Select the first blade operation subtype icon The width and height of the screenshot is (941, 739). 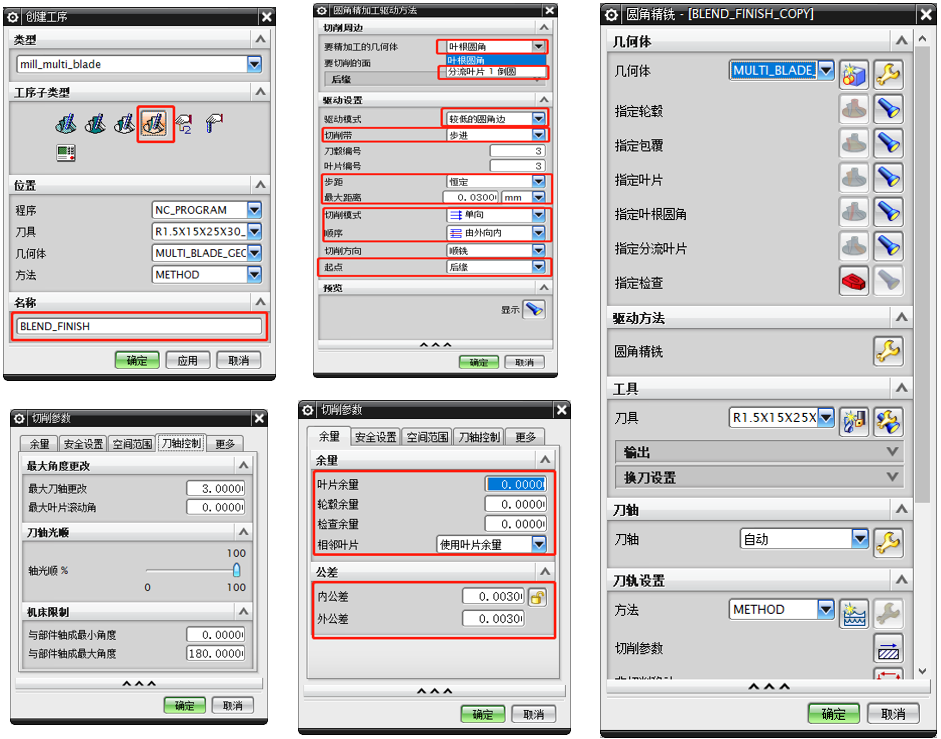65,124
